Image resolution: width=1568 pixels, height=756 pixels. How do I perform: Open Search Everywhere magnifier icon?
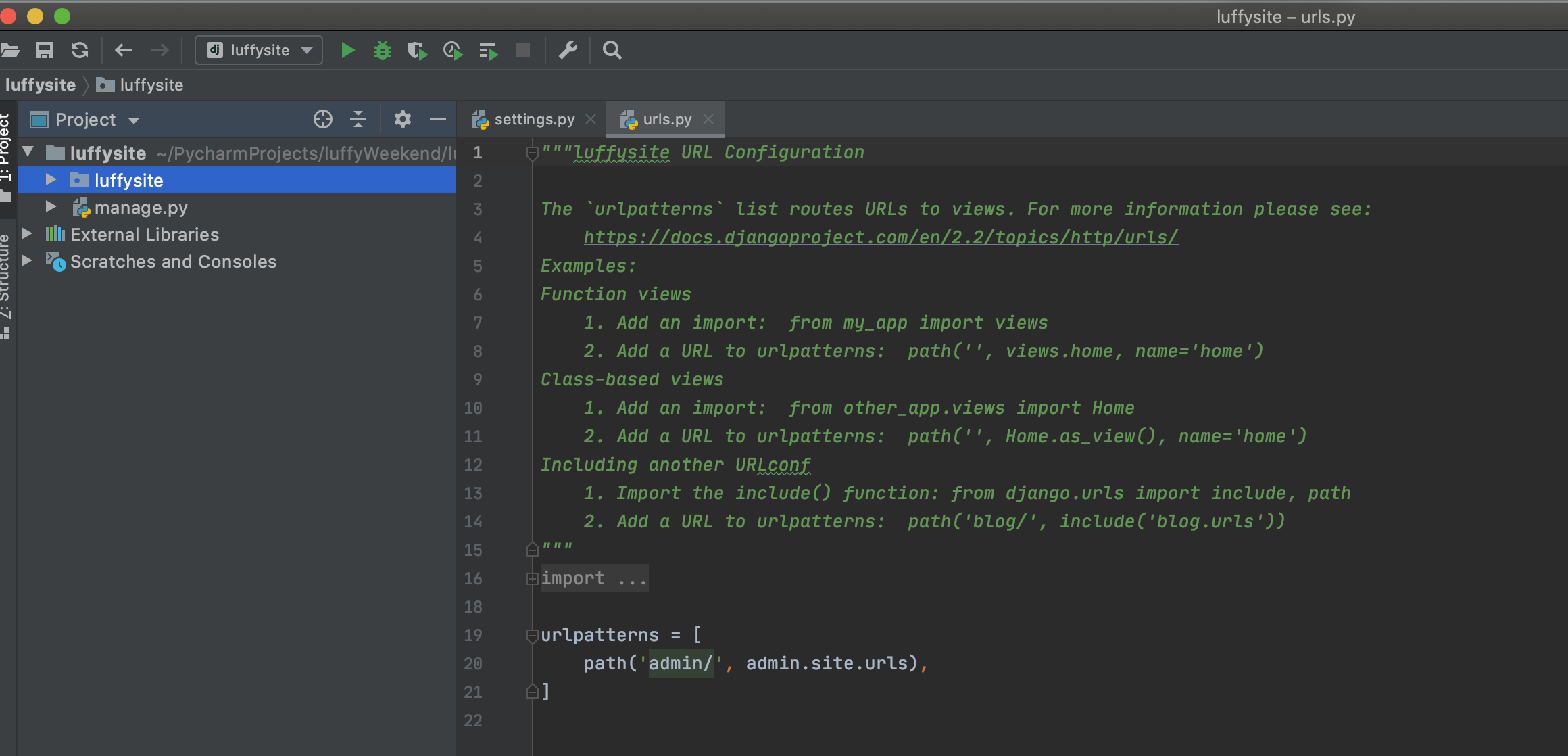612,50
